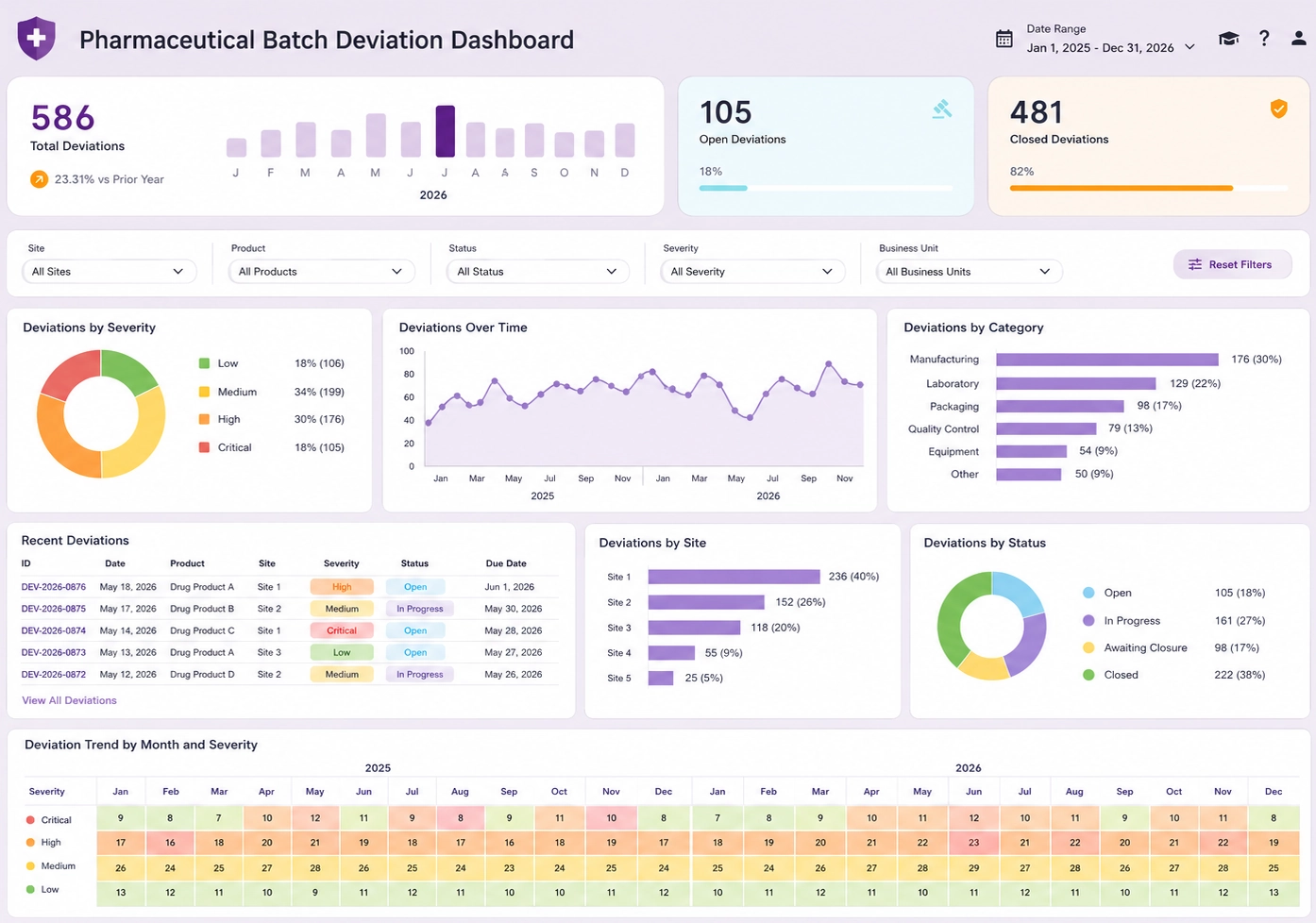1316x923 pixels.
Task: Click the orange trend arrow icon
Action: (39, 179)
